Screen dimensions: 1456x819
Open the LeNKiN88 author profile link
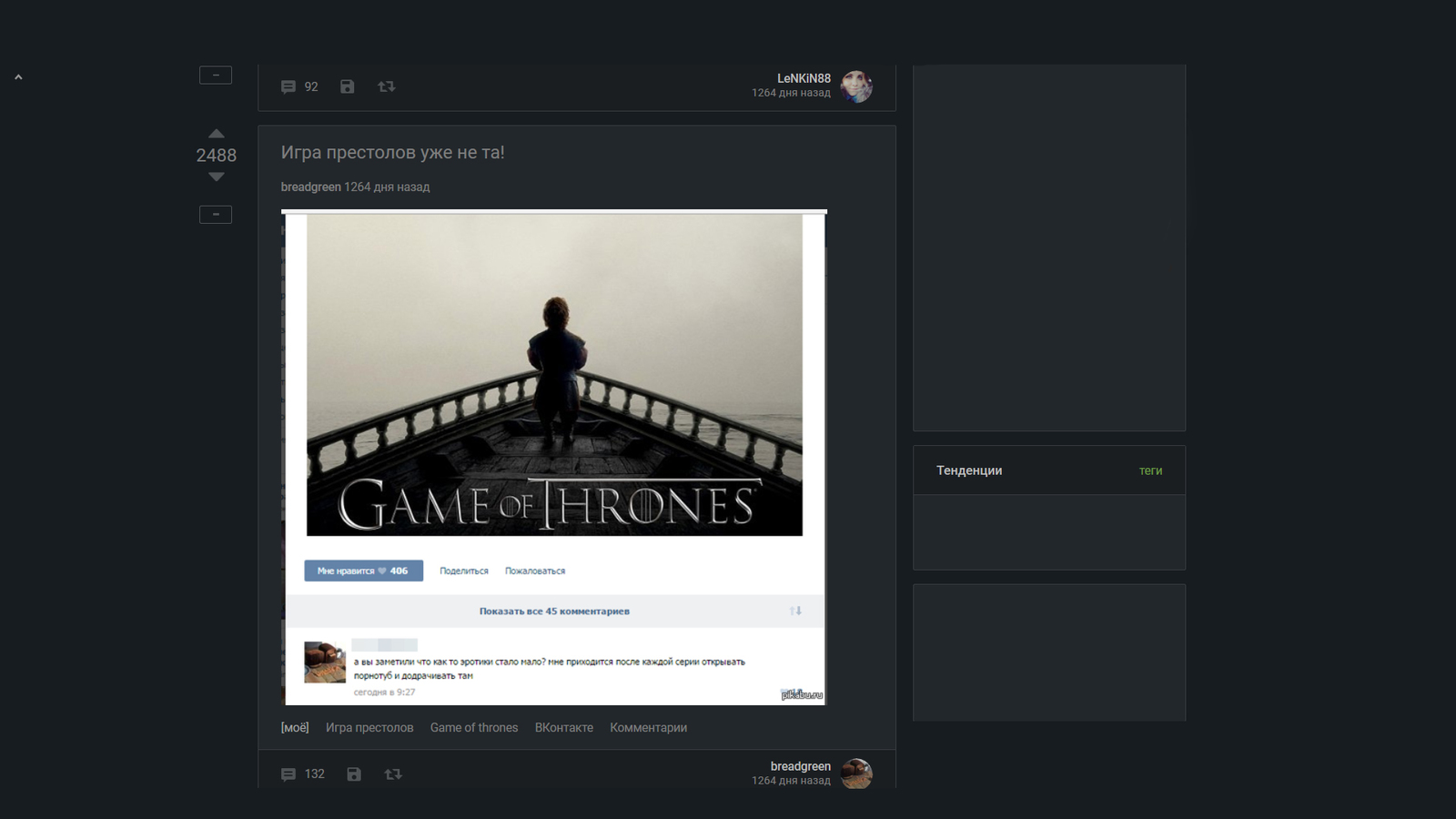pos(804,78)
